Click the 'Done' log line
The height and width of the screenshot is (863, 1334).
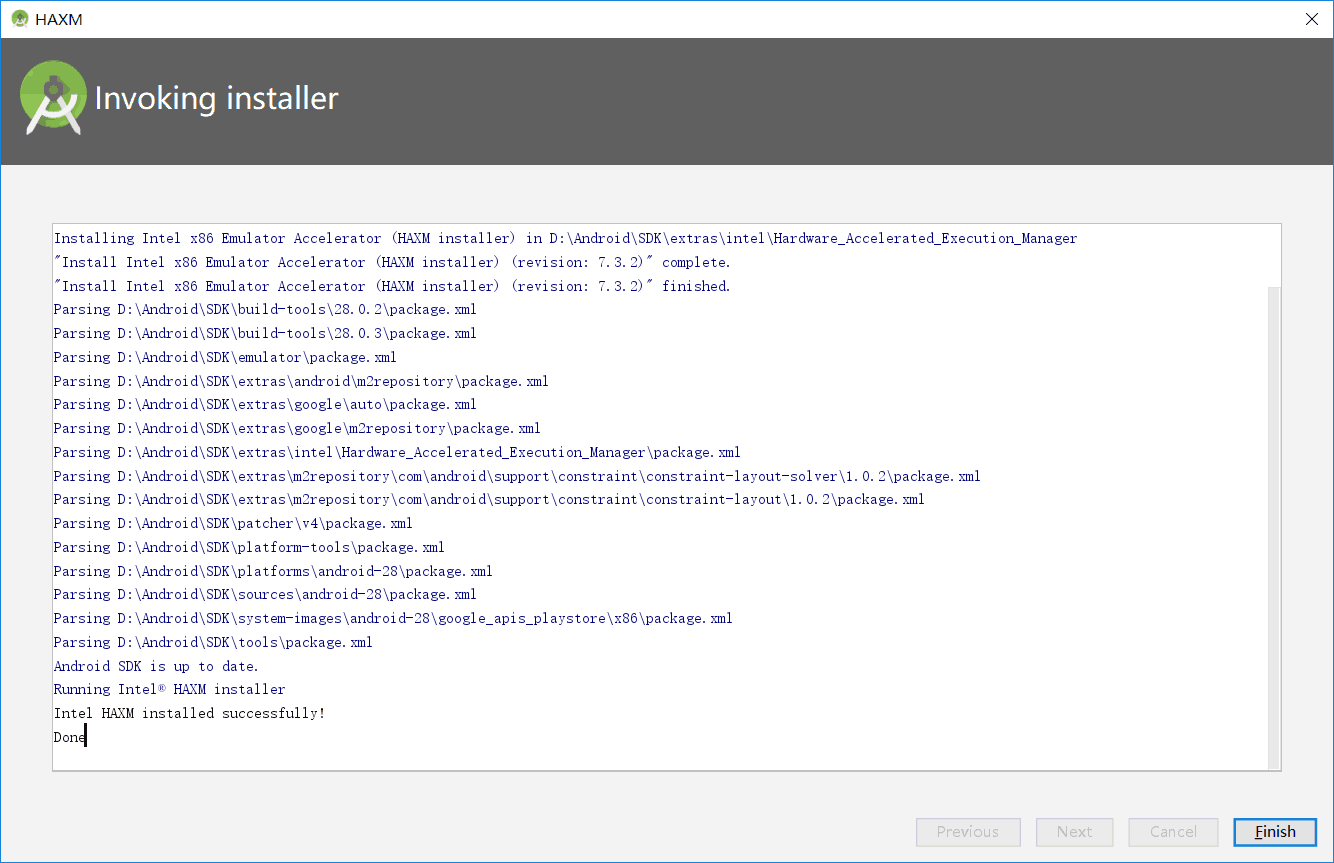click(69, 737)
